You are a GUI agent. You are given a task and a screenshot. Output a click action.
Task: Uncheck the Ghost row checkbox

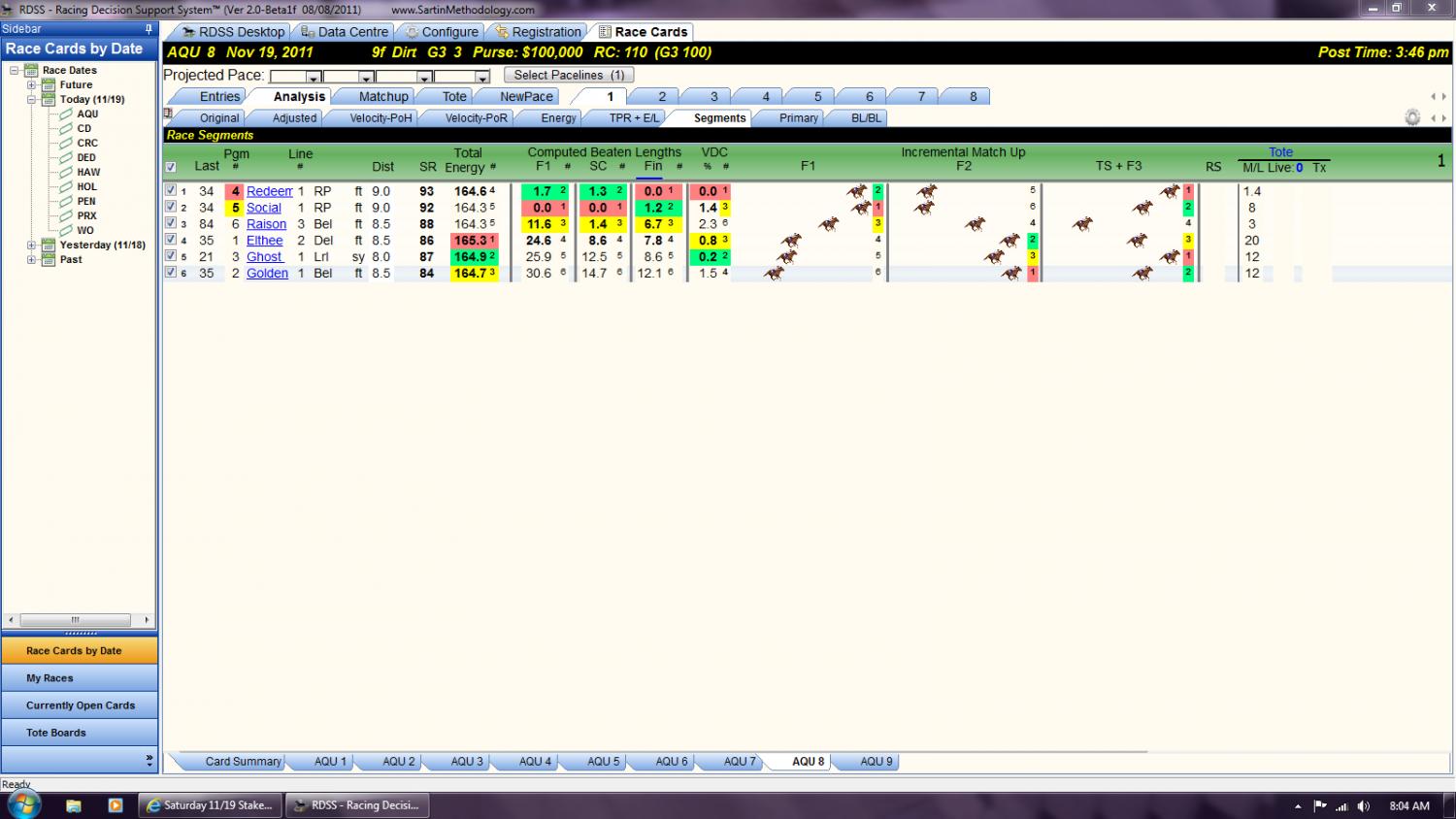coord(171,257)
